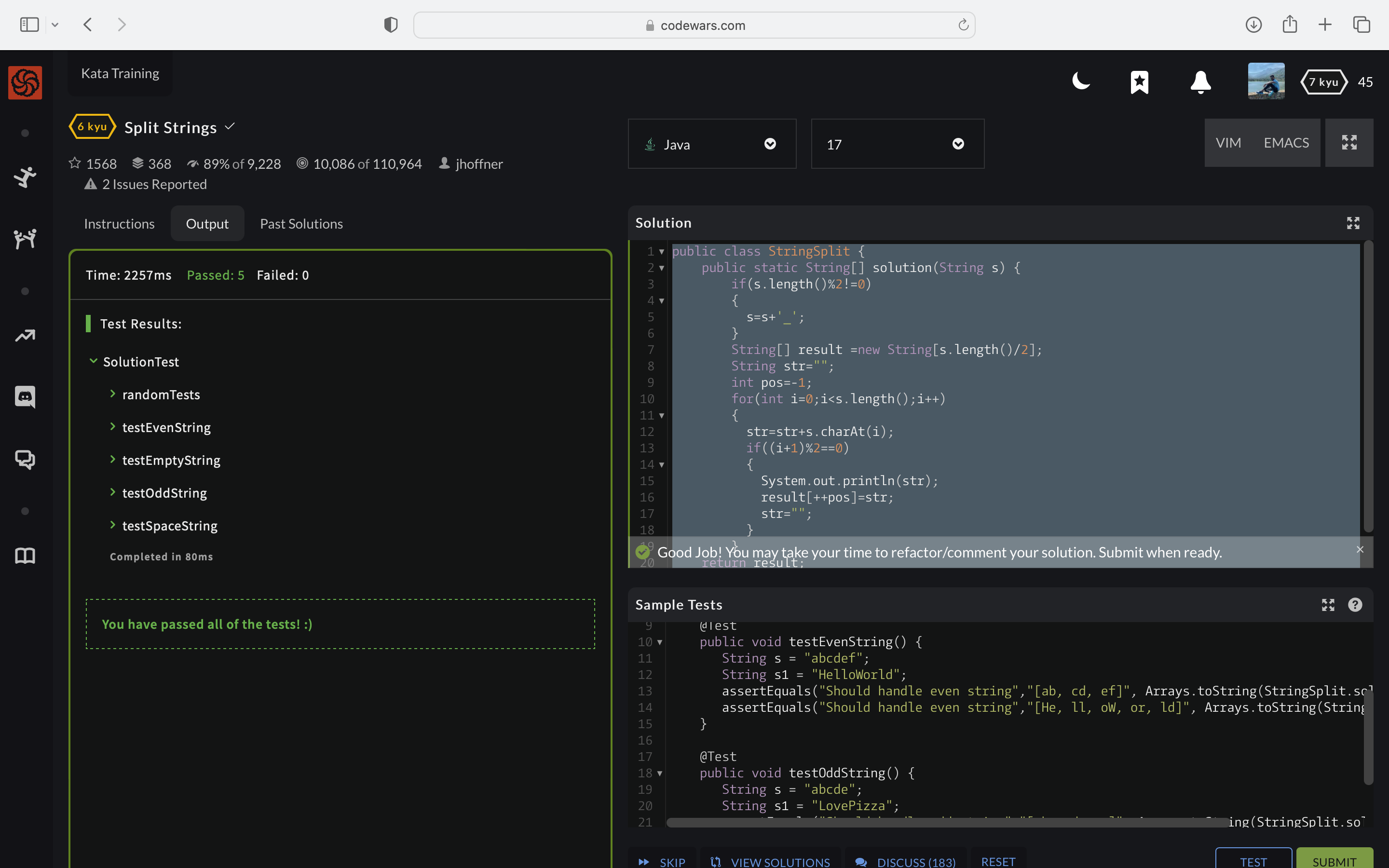
Task: Toggle dark mode with the moon icon
Action: point(1081,81)
